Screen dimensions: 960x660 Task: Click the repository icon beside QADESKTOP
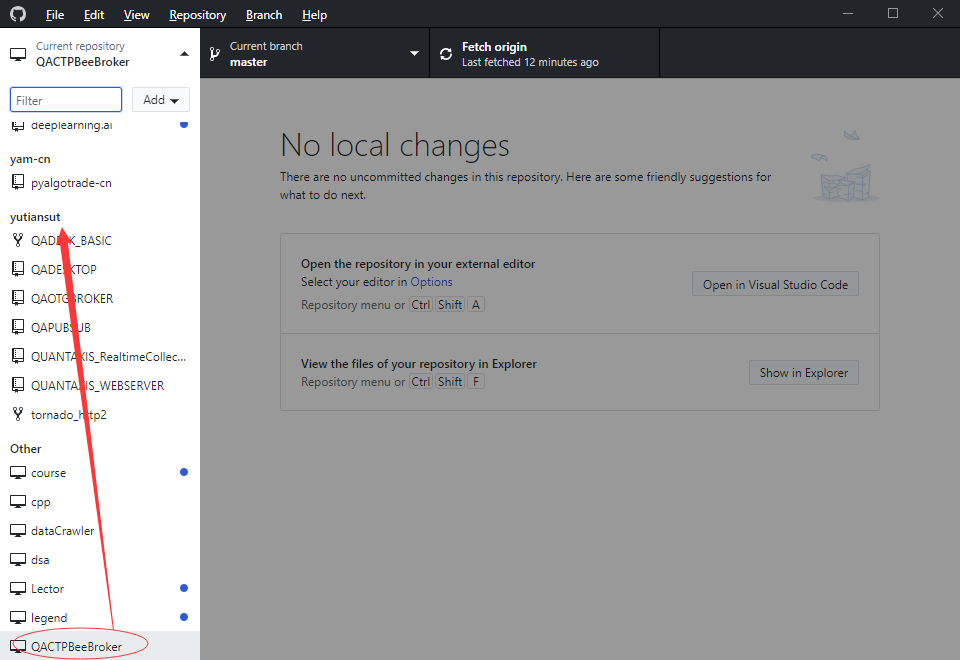click(x=17, y=269)
